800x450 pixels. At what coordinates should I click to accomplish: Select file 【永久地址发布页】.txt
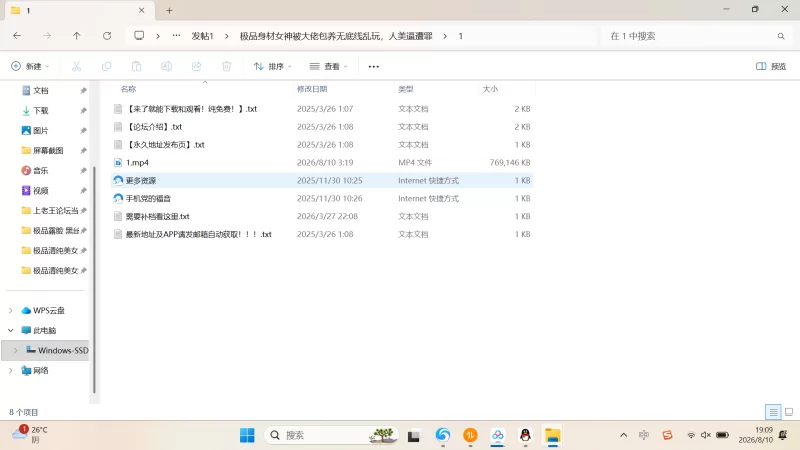click(x=321, y=144)
